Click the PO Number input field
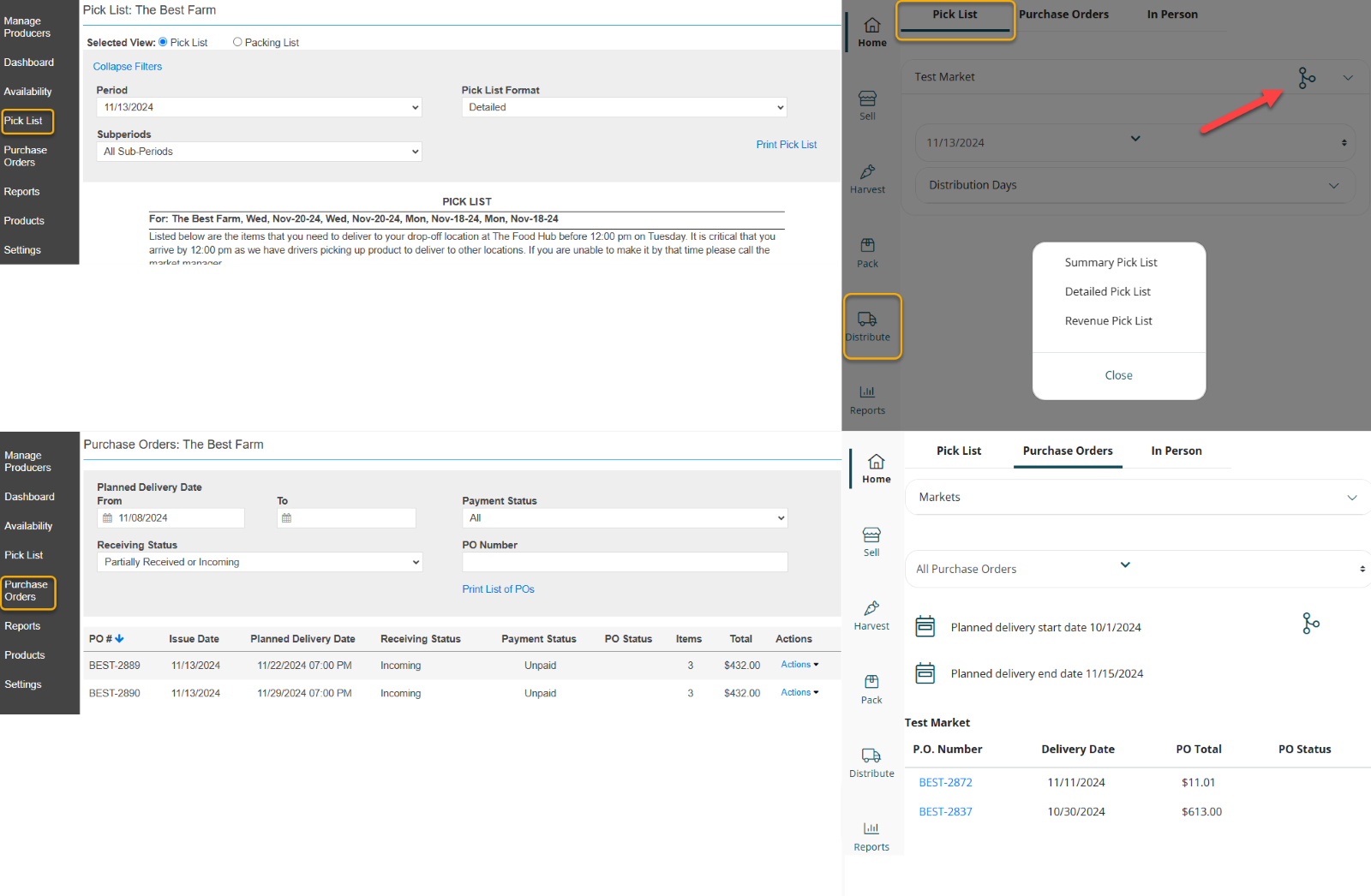This screenshot has height=896, width=1371. (624, 562)
